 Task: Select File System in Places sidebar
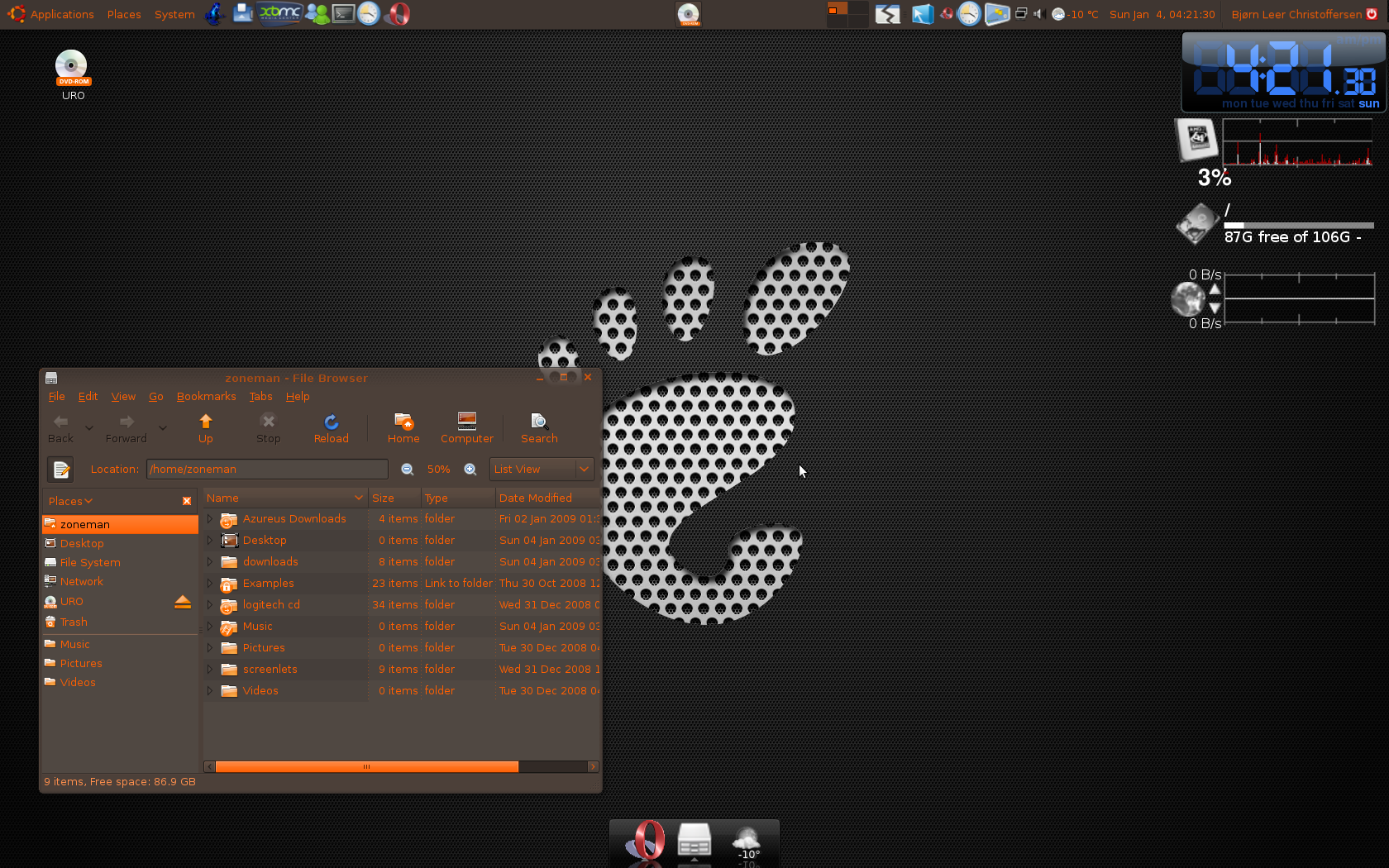(x=90, y=563)
